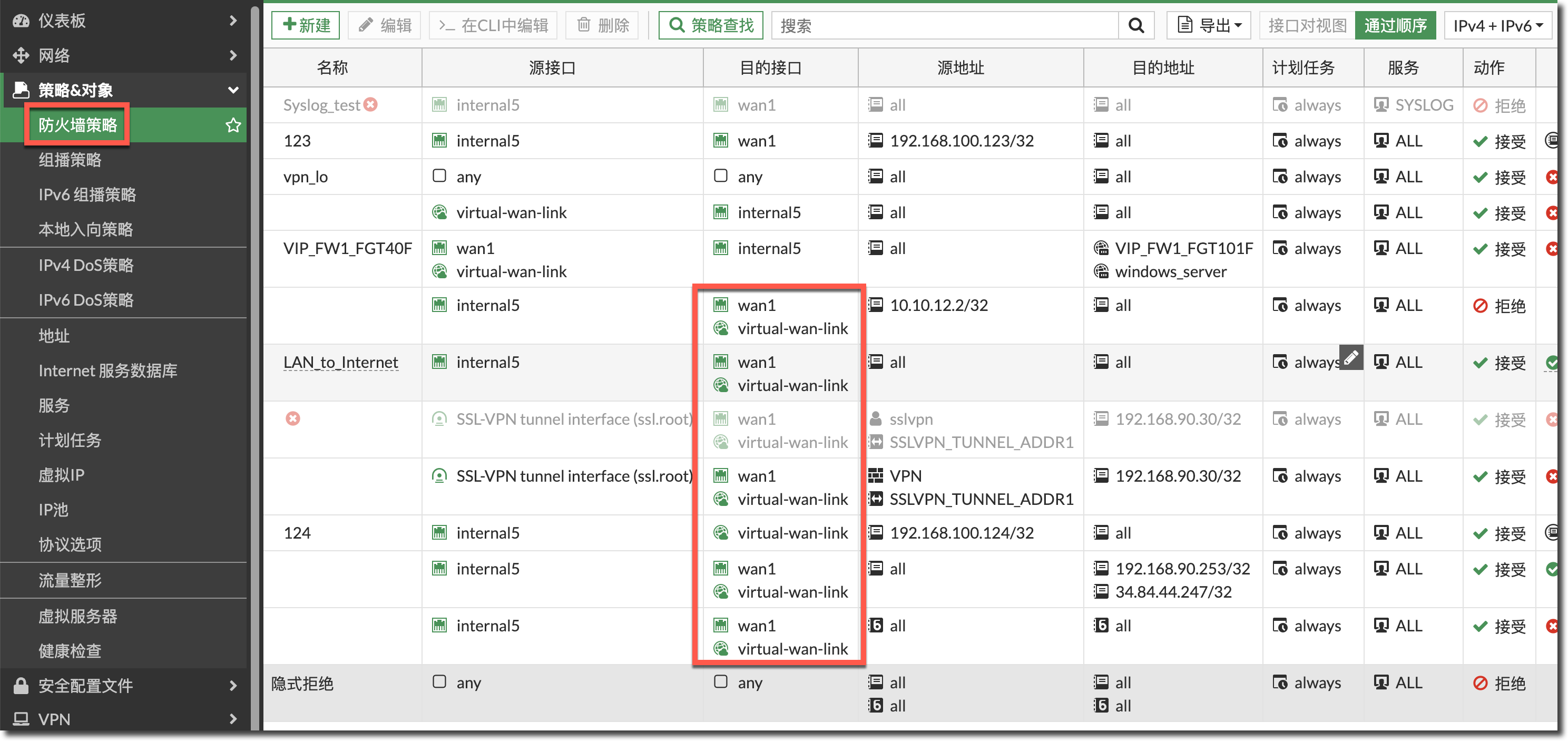Click the 新建 create button

click(306, 26)
